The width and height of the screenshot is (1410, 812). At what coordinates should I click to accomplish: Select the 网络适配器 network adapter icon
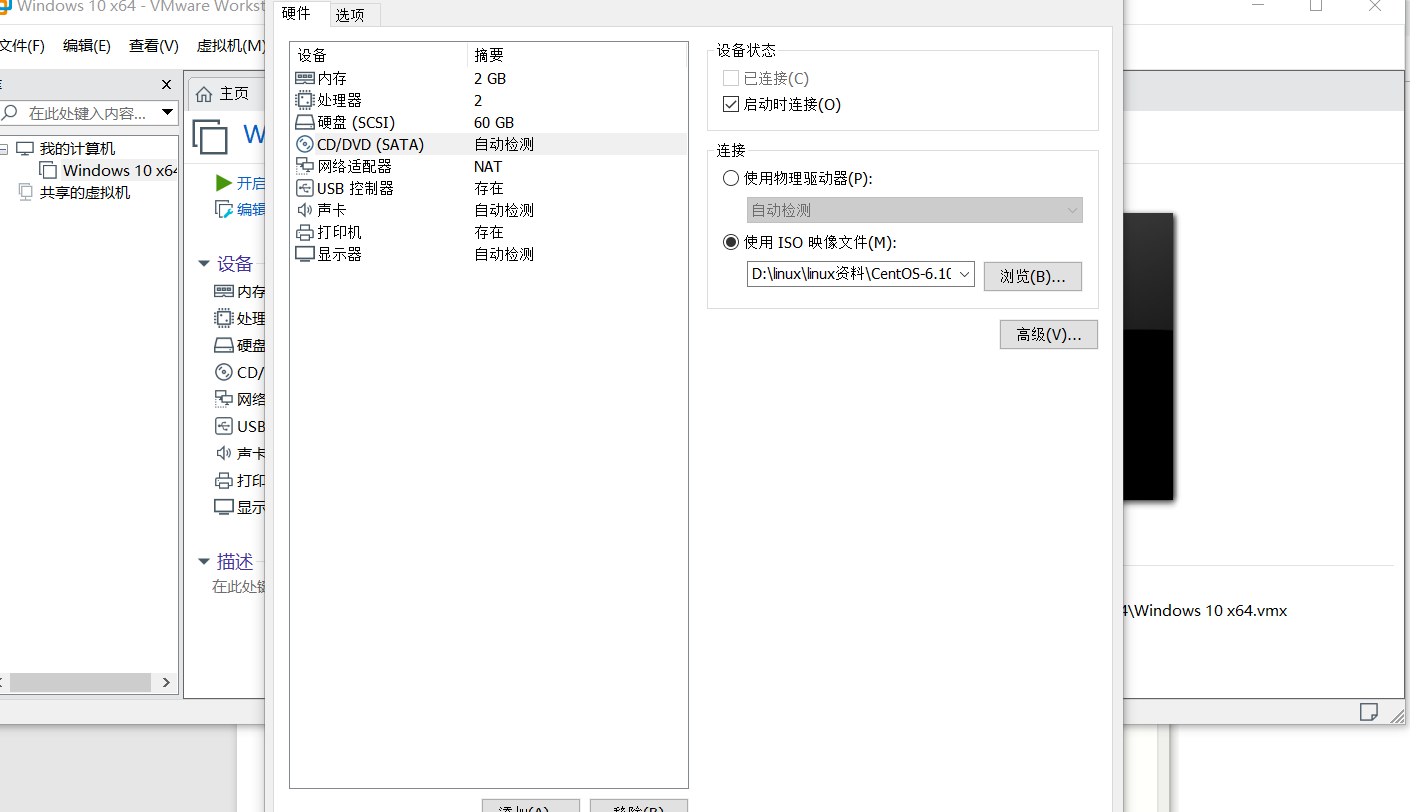pos(305,166)
